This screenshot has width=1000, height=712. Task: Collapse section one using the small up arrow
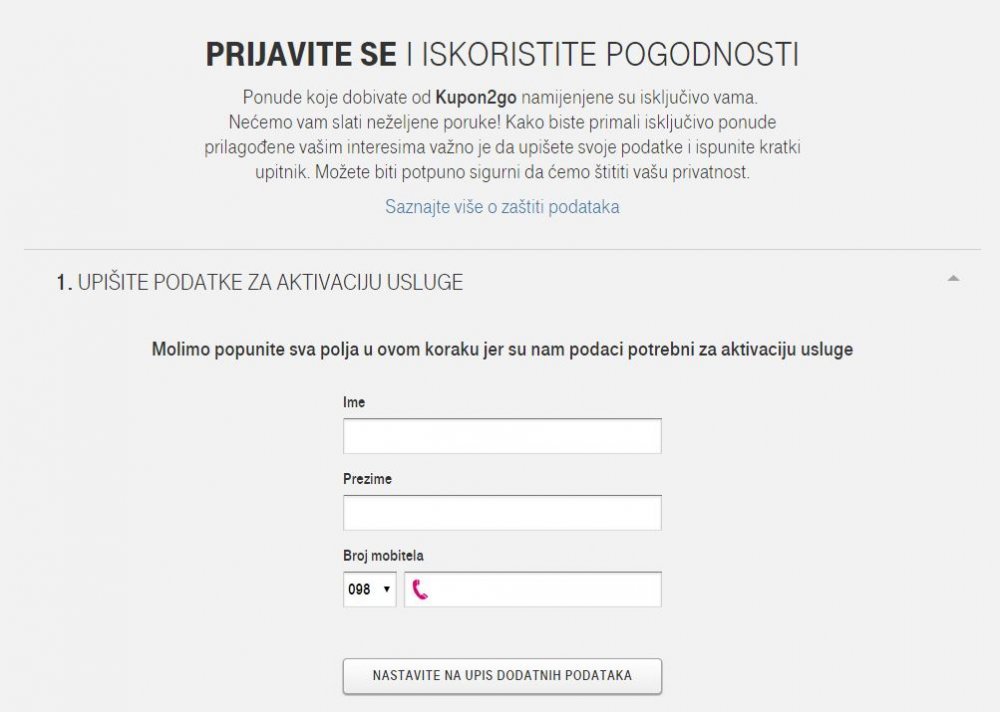click(x=953, y=278)
